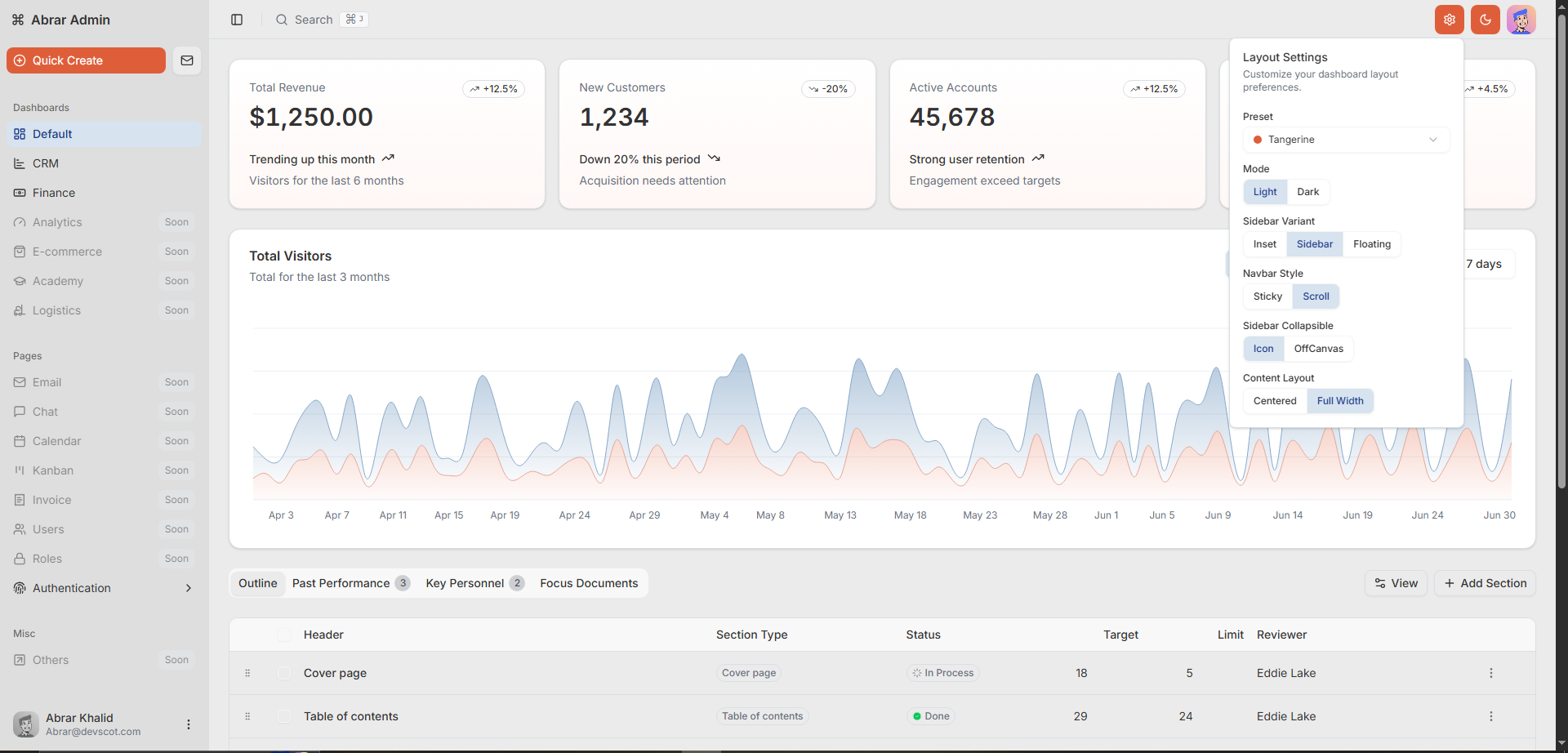Screen dimensions: 1568x753
Task: Switch theme with the moon icon
Action: tap(1486, 20)
